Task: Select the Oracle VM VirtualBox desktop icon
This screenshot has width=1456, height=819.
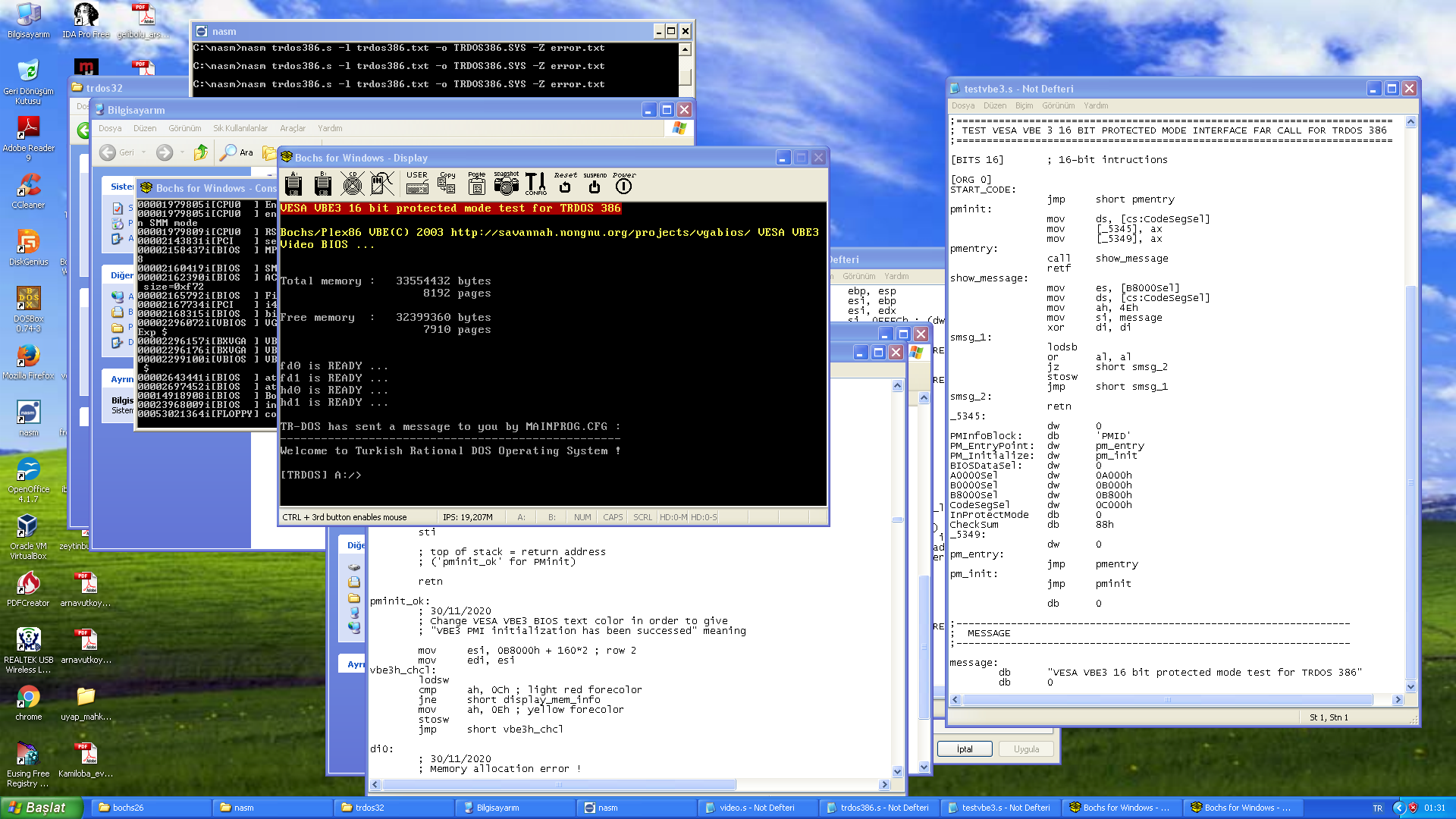Action: pos(28,537)
